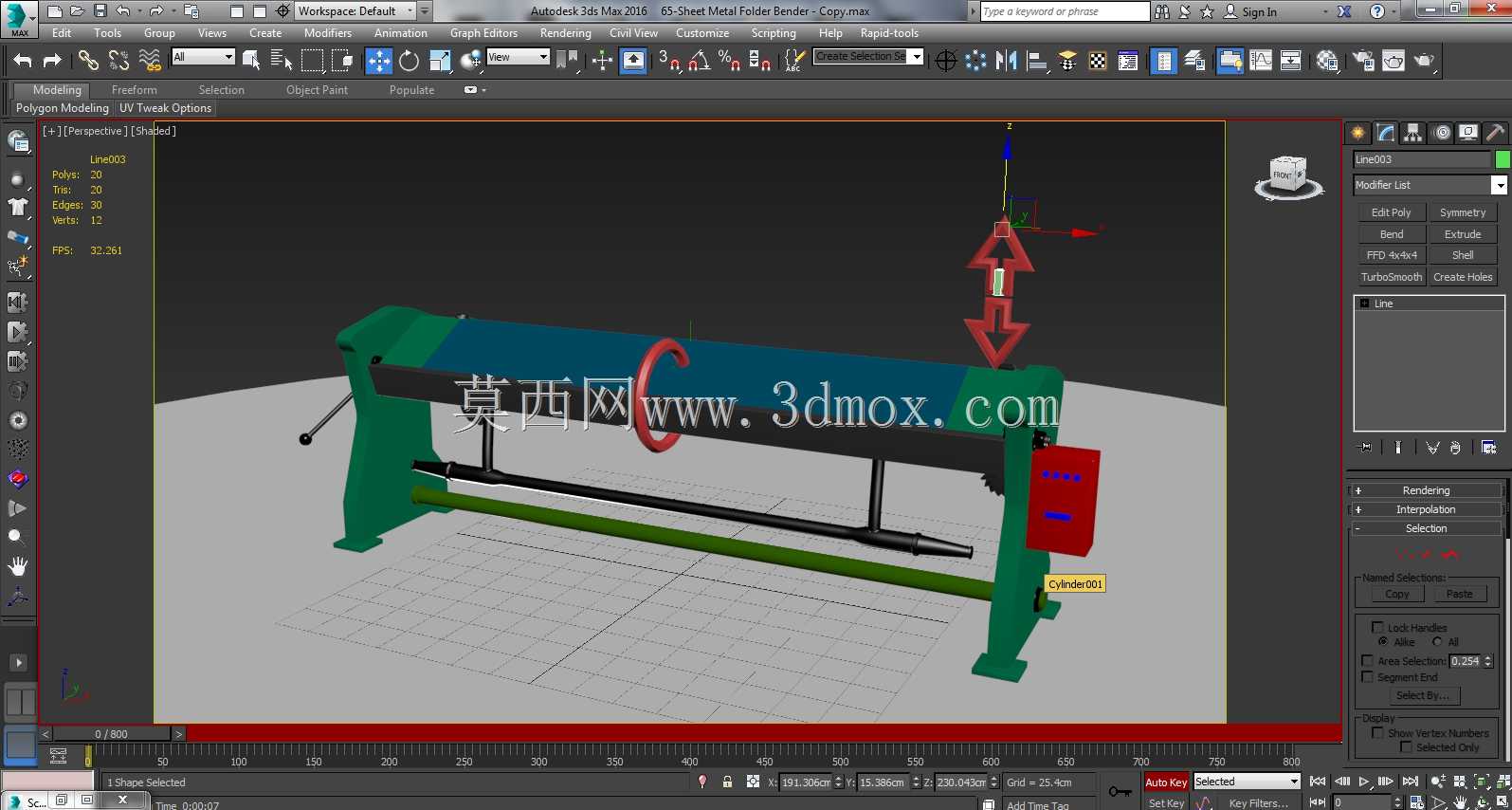This screenshot has width=1512, height=810.
Task: Activate the Select and Scale tool
Action: [x=440, y=61]
